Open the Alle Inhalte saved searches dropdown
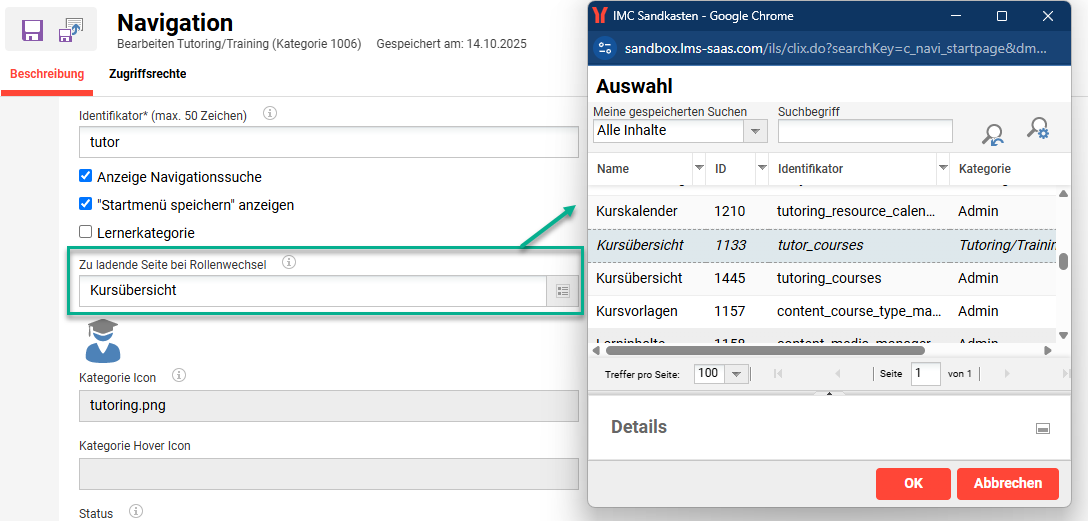 755,131
